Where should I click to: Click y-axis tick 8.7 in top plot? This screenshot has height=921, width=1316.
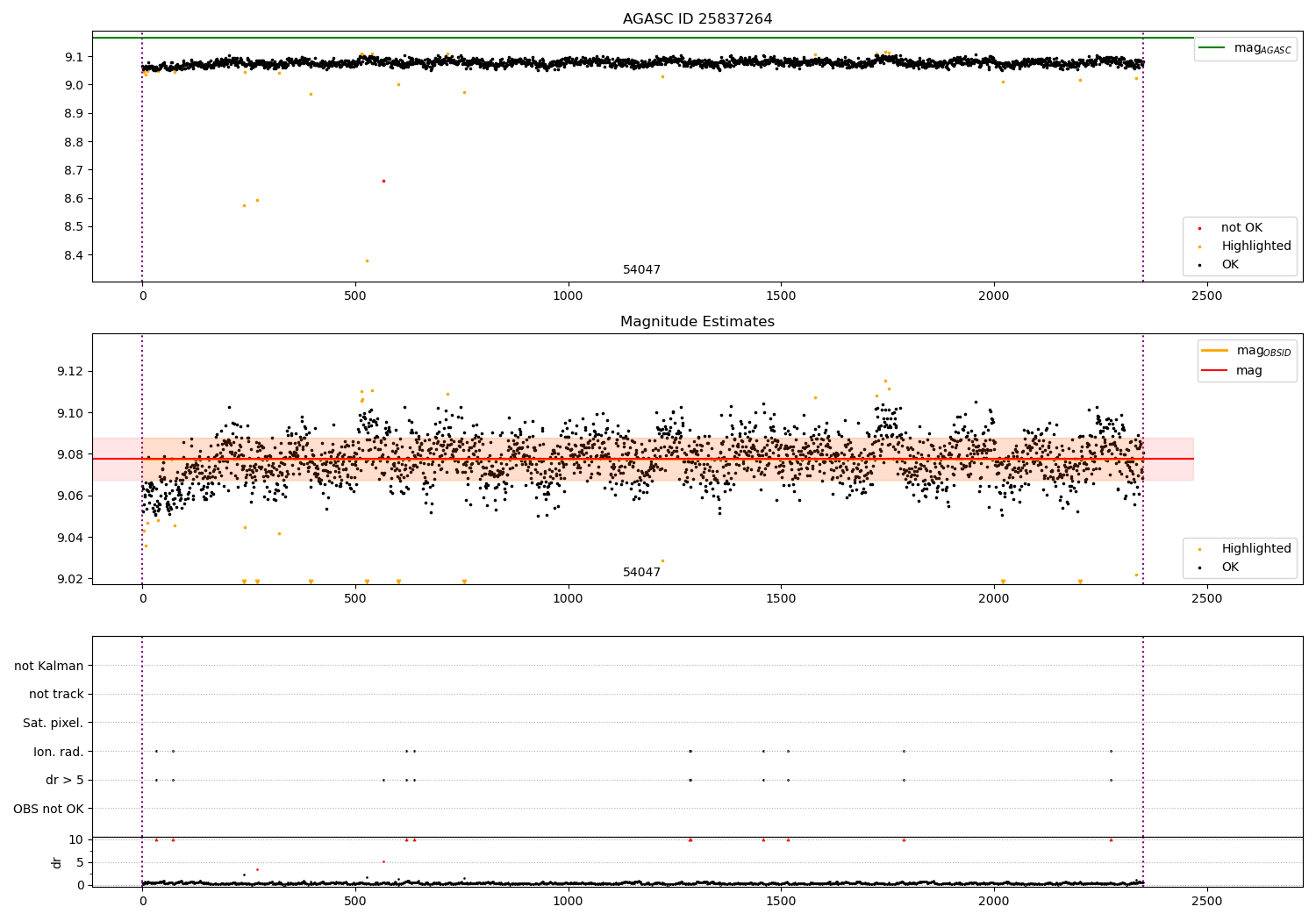coord(72,170)
